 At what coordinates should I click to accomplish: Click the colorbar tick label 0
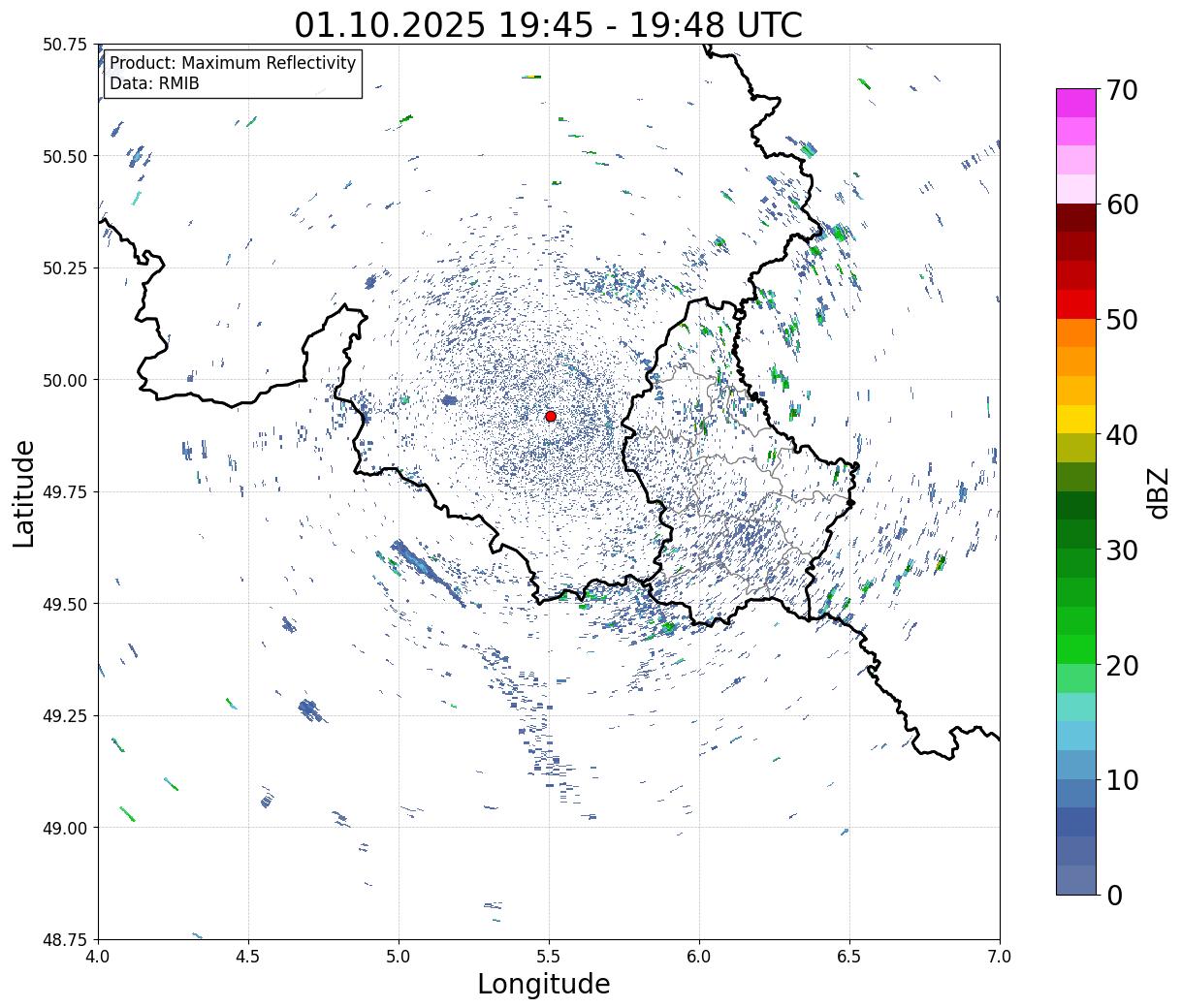coord(1114,896)
